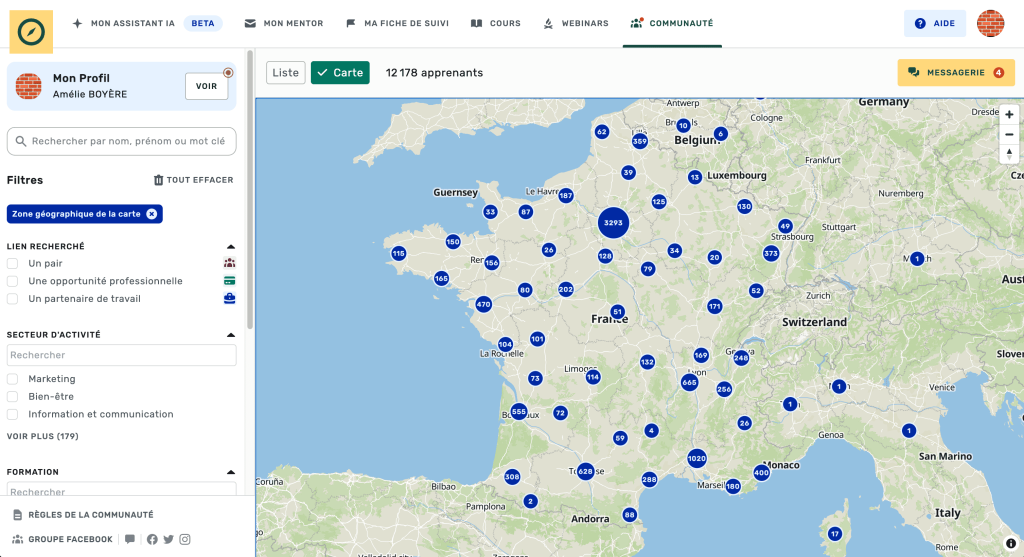Click the map attribution info icon
Image resolution: width=1024 pixels, height=557 pixels.
[1010, 543]
